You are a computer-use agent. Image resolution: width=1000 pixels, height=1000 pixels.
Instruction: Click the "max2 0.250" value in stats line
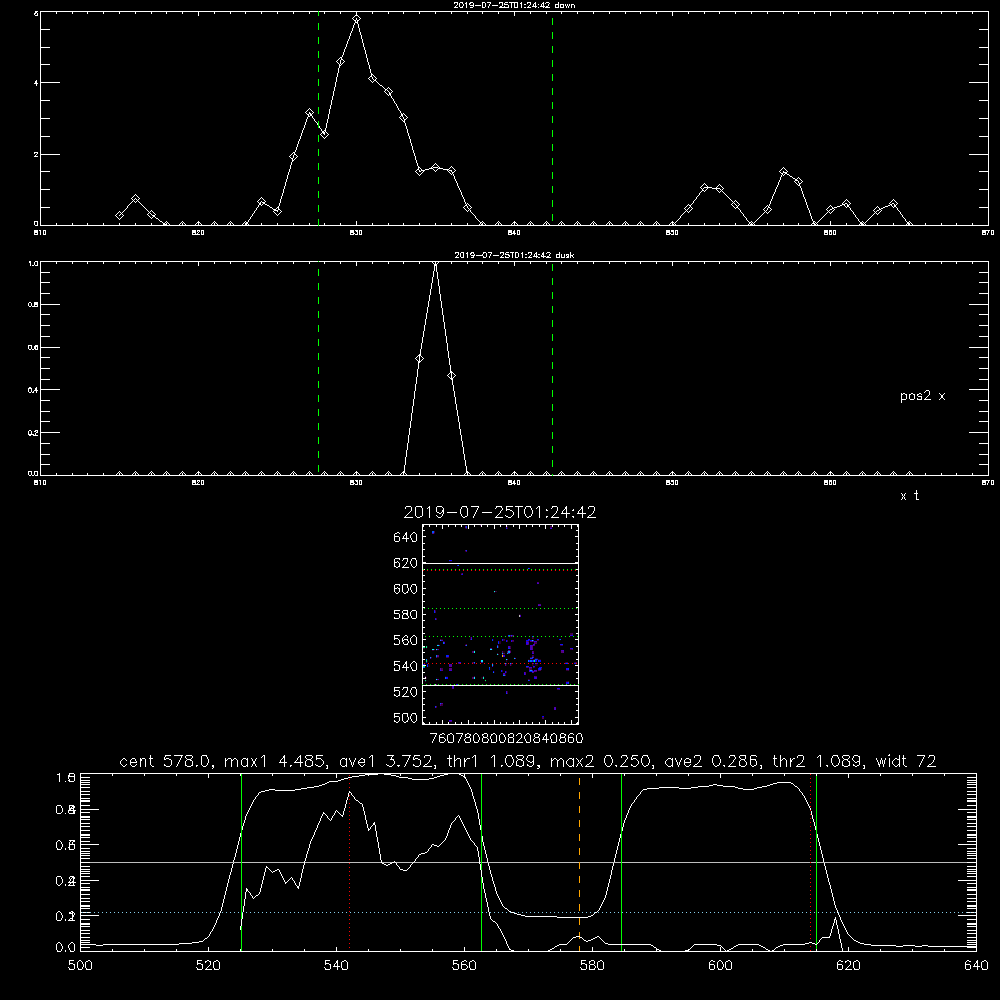600,761
